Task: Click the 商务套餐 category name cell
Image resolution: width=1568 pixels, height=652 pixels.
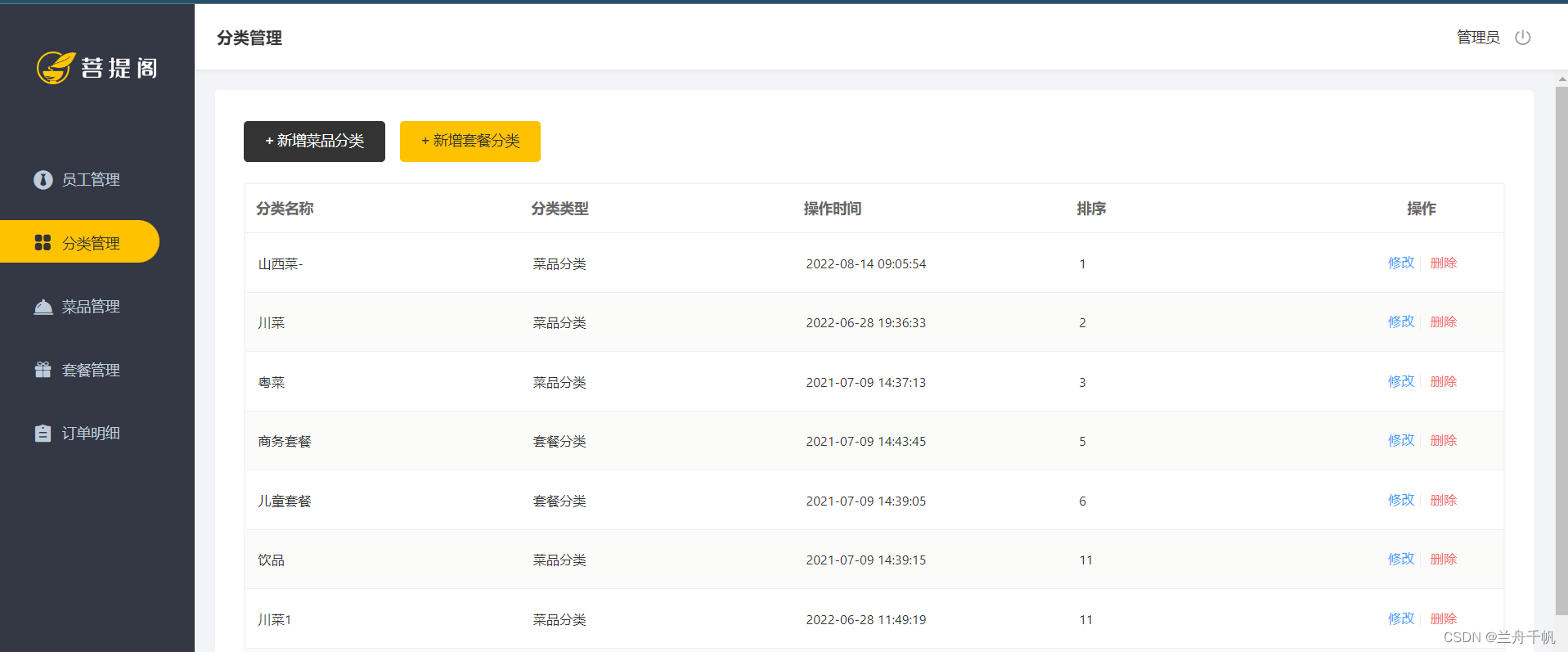Action: (x=285, y=441)
